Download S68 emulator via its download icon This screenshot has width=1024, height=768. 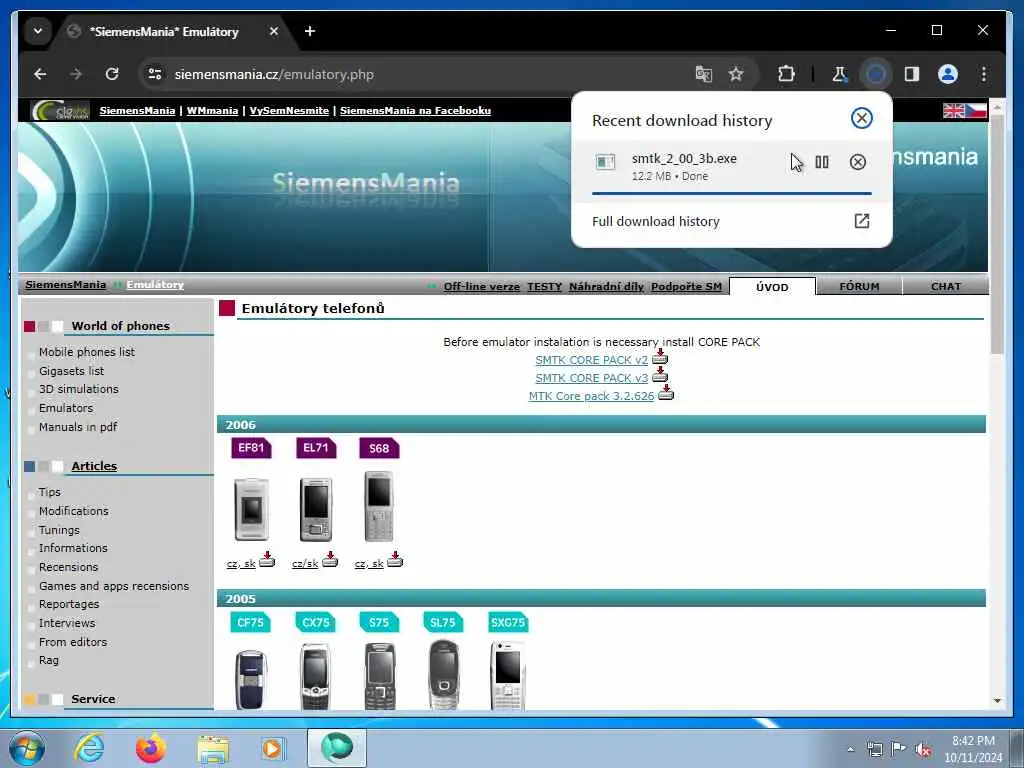coord(395,560)
